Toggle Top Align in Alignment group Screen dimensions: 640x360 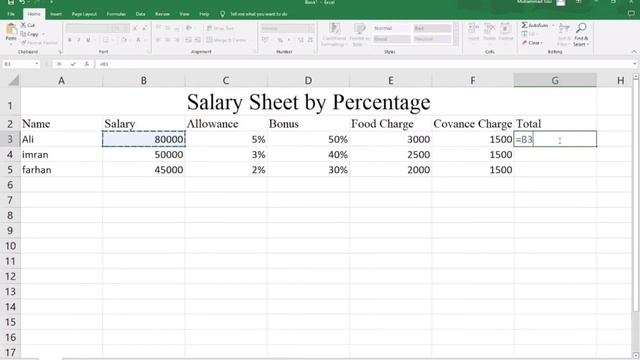pos(158,28)
